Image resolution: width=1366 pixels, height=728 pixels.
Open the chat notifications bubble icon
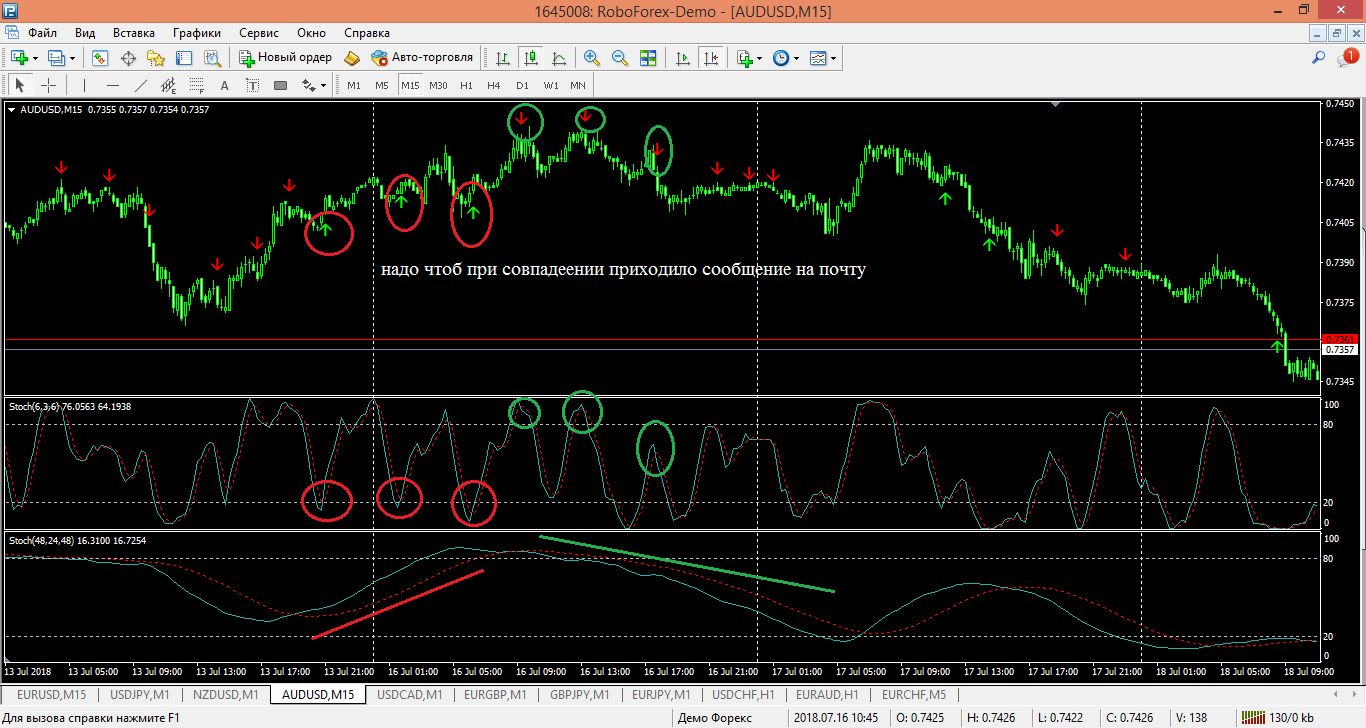(x=1347, y=58)
